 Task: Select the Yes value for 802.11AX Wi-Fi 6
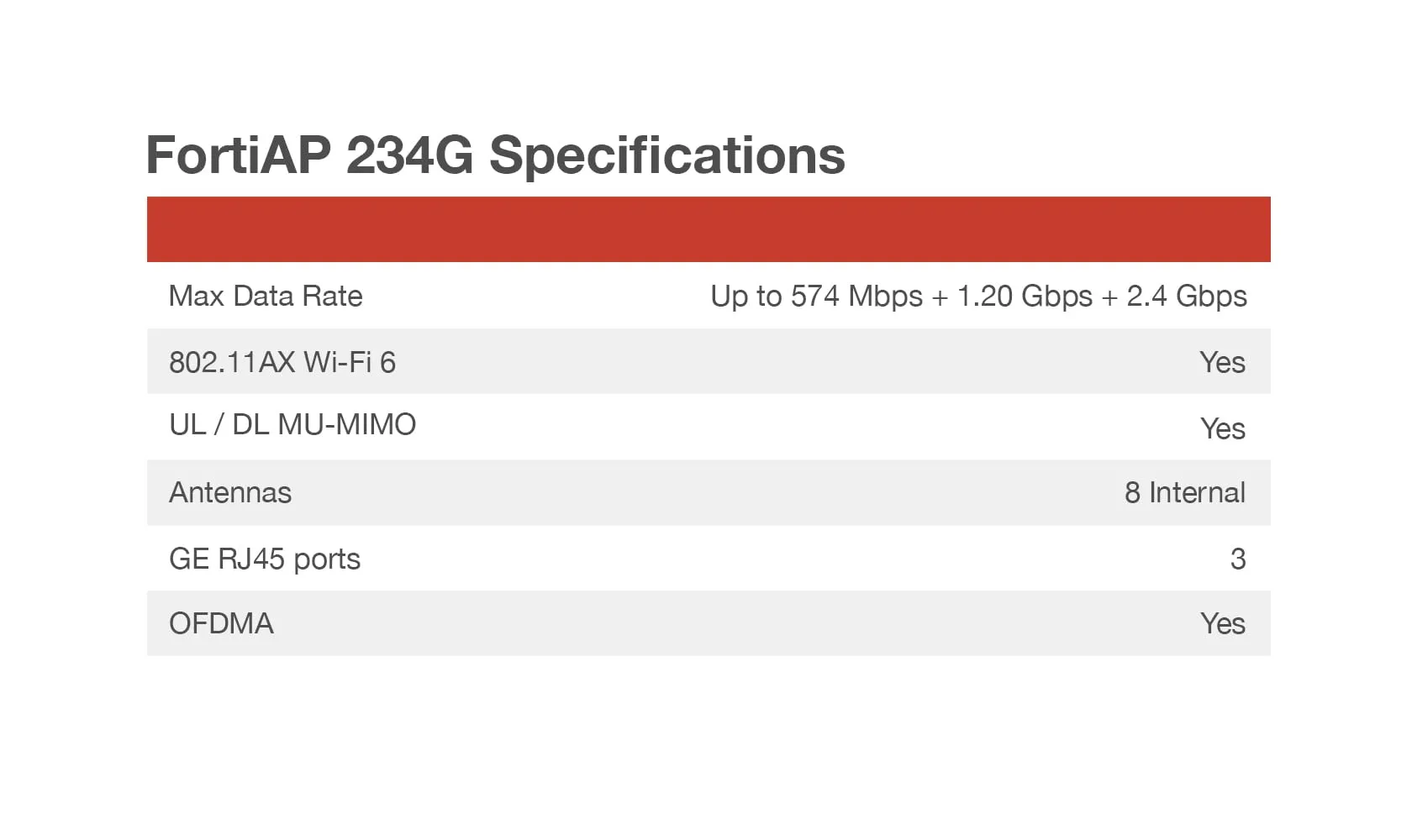(x=1222, y=362)
